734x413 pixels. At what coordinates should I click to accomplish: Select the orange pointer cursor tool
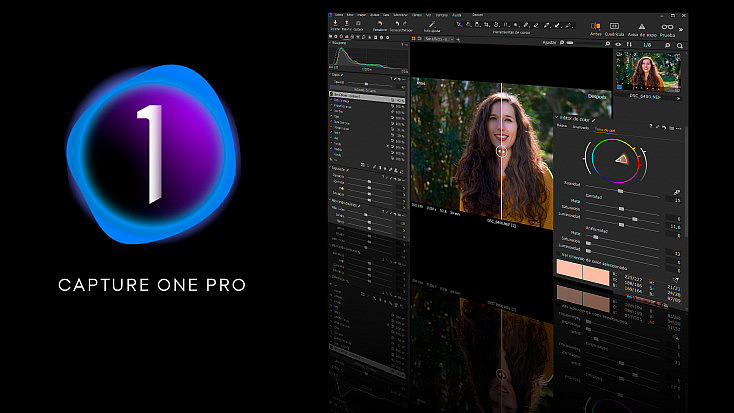point(459,25)
